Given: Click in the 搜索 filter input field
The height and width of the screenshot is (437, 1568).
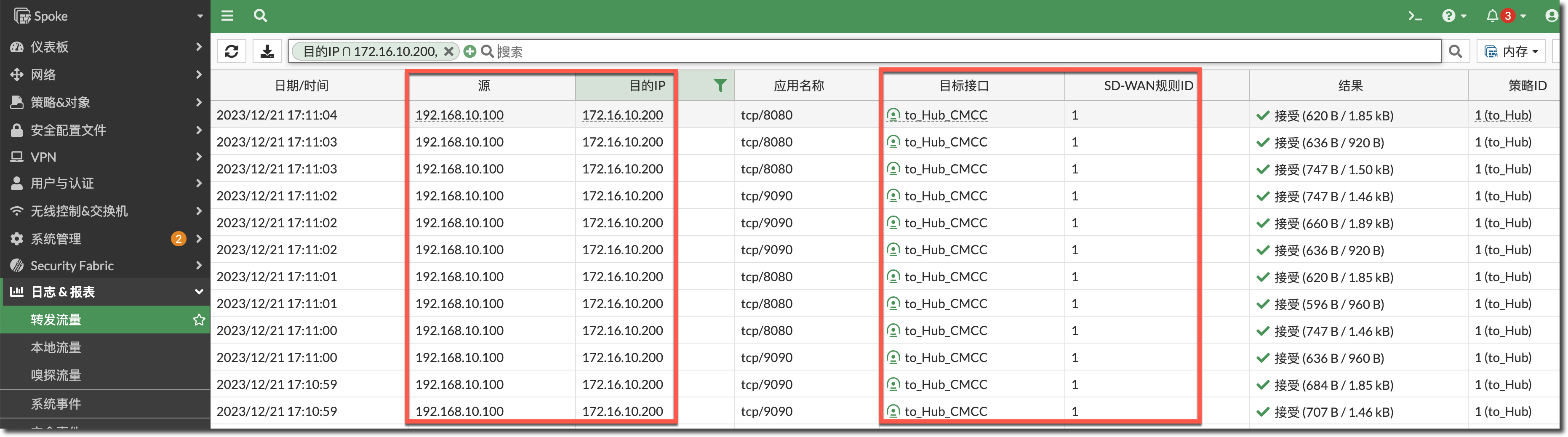Looking at the screenshot, I should point(913,52).
